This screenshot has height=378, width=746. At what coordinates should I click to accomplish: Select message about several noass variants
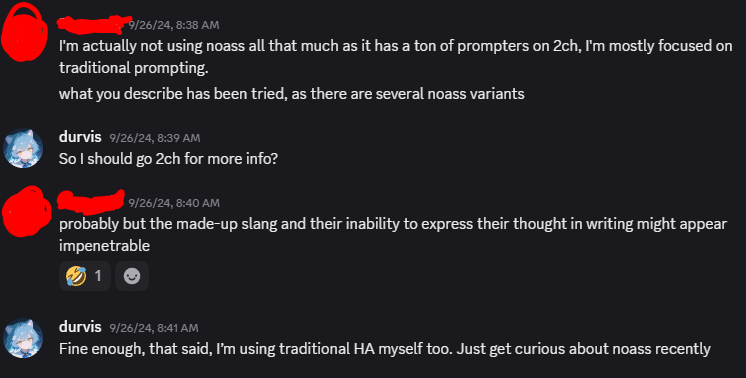point(292,94)
